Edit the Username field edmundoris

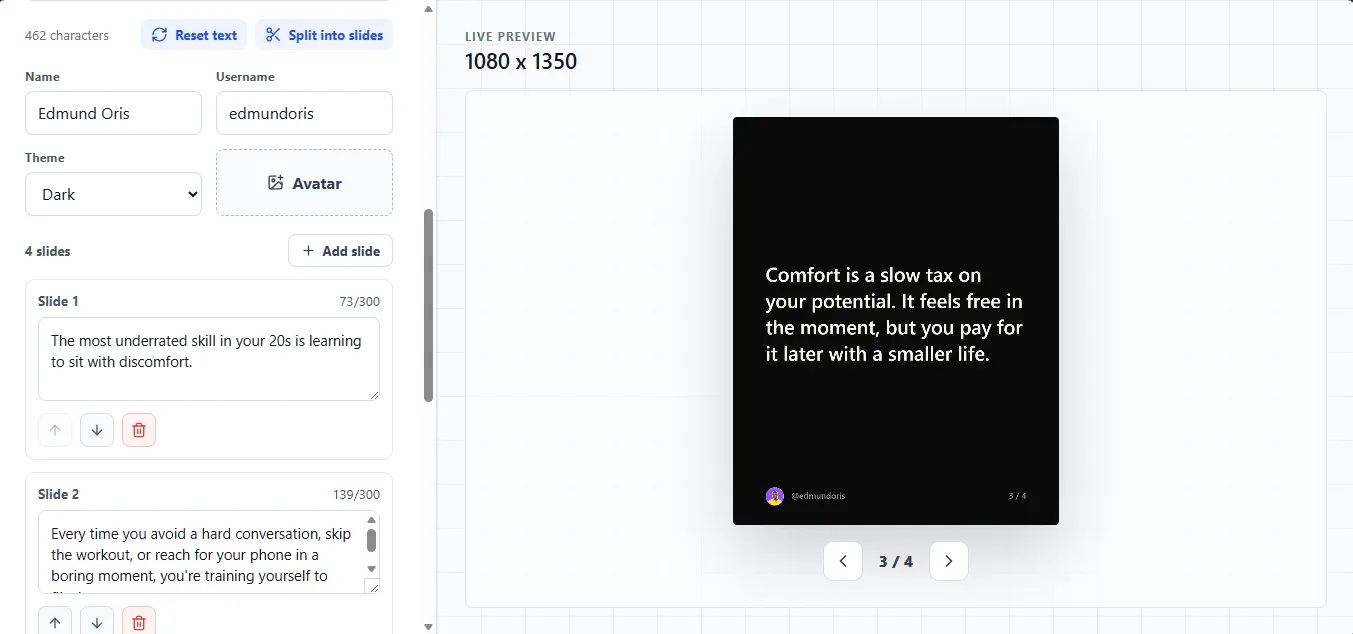(304, 113)
